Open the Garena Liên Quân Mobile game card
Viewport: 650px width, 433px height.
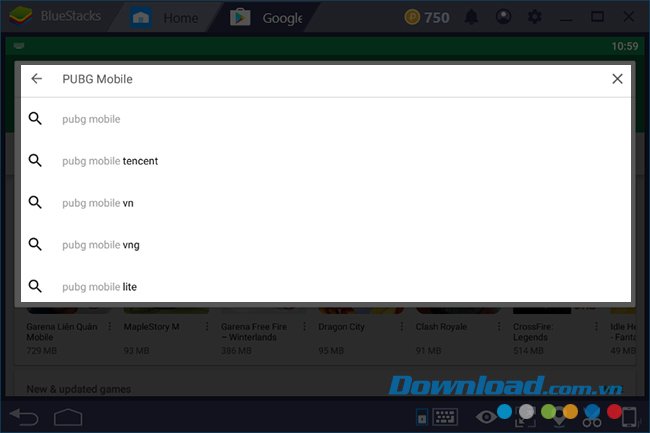[x=68, y=331]
